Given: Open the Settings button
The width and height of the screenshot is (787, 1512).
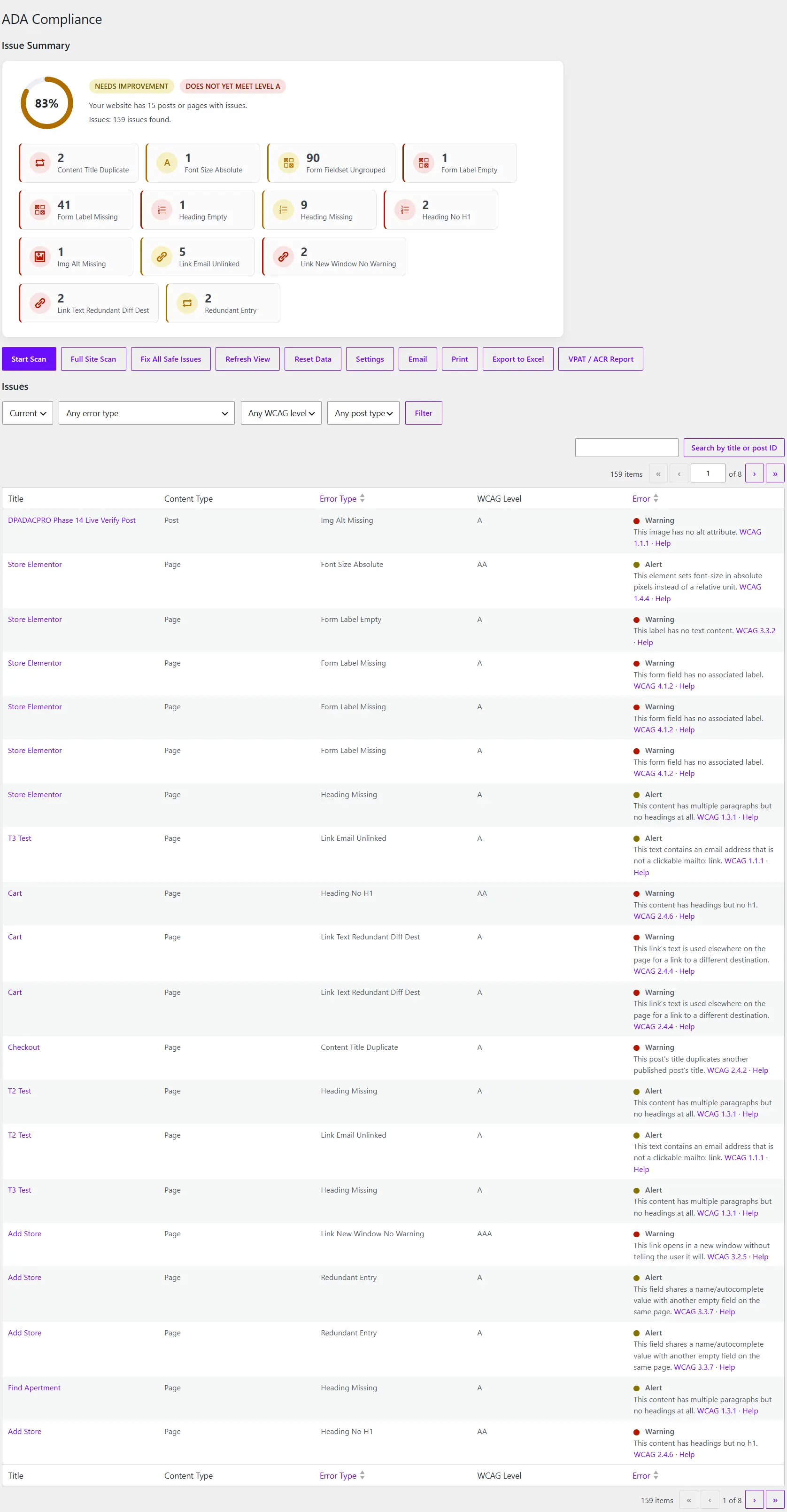Looking at the screenshot, I should 370,359.
